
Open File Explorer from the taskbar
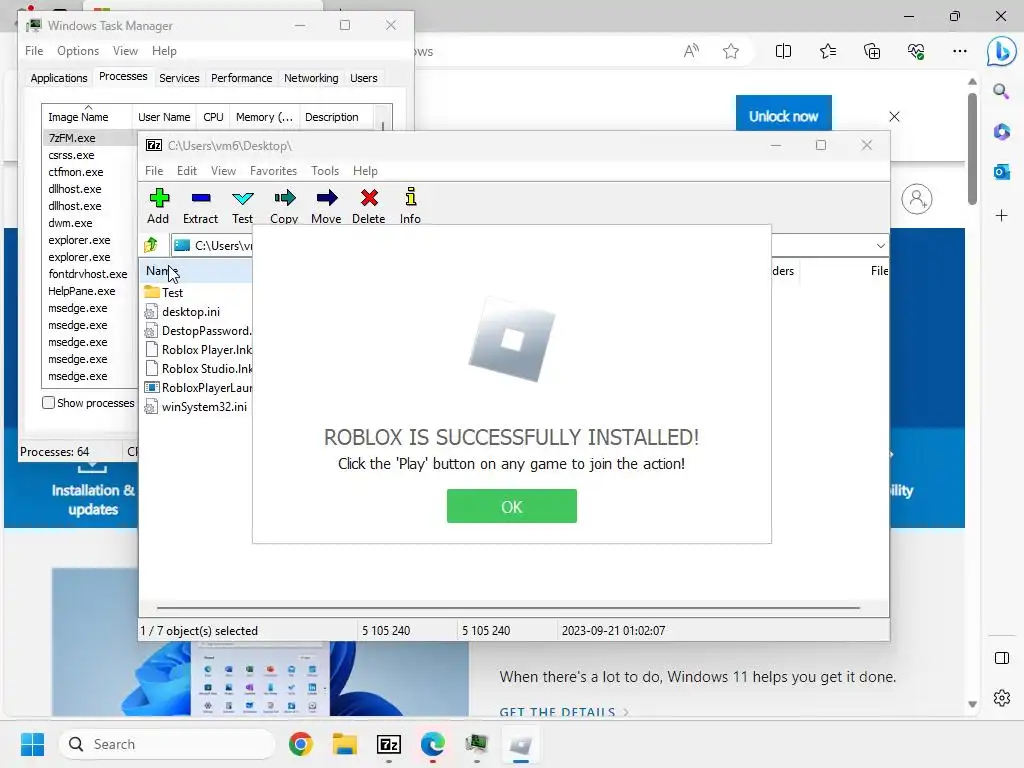tap(344, 744)
